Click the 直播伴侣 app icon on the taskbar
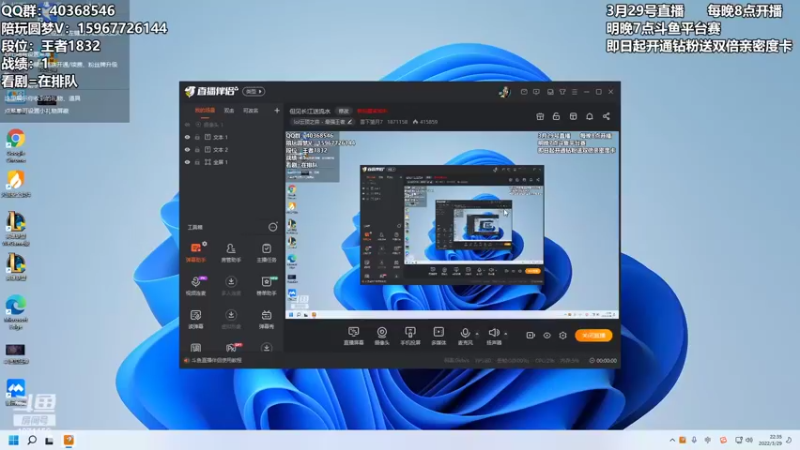Viewport: 800px width, 450px height. click(x=68, y=440)
